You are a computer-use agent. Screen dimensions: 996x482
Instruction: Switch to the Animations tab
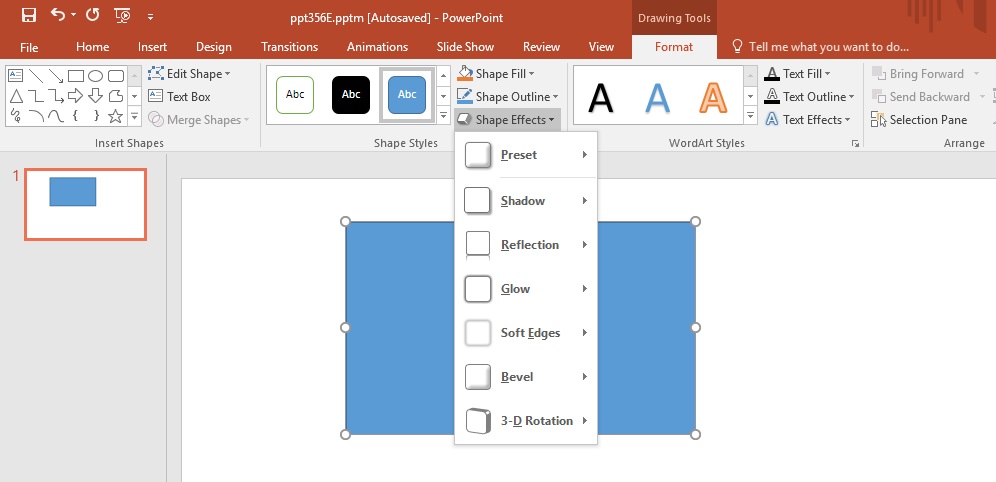[377, 47]
